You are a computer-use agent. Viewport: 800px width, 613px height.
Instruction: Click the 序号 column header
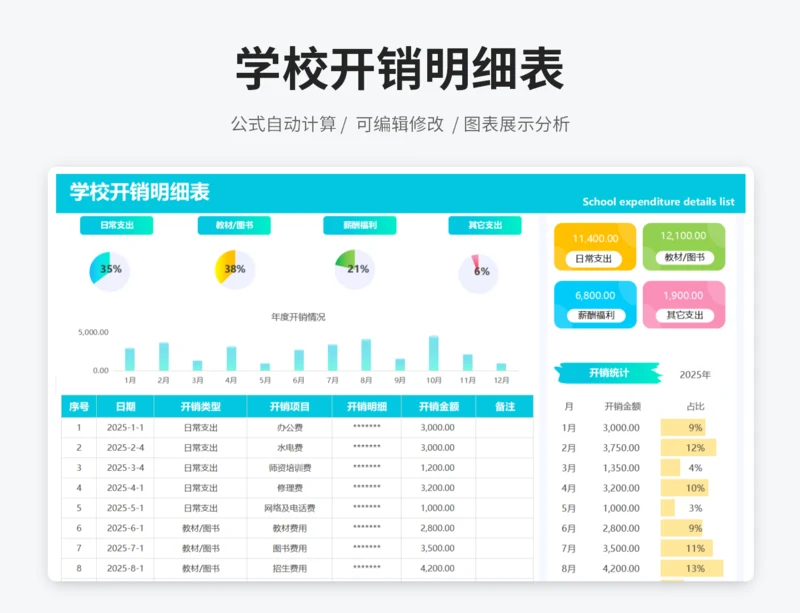(x=79, y=407)
